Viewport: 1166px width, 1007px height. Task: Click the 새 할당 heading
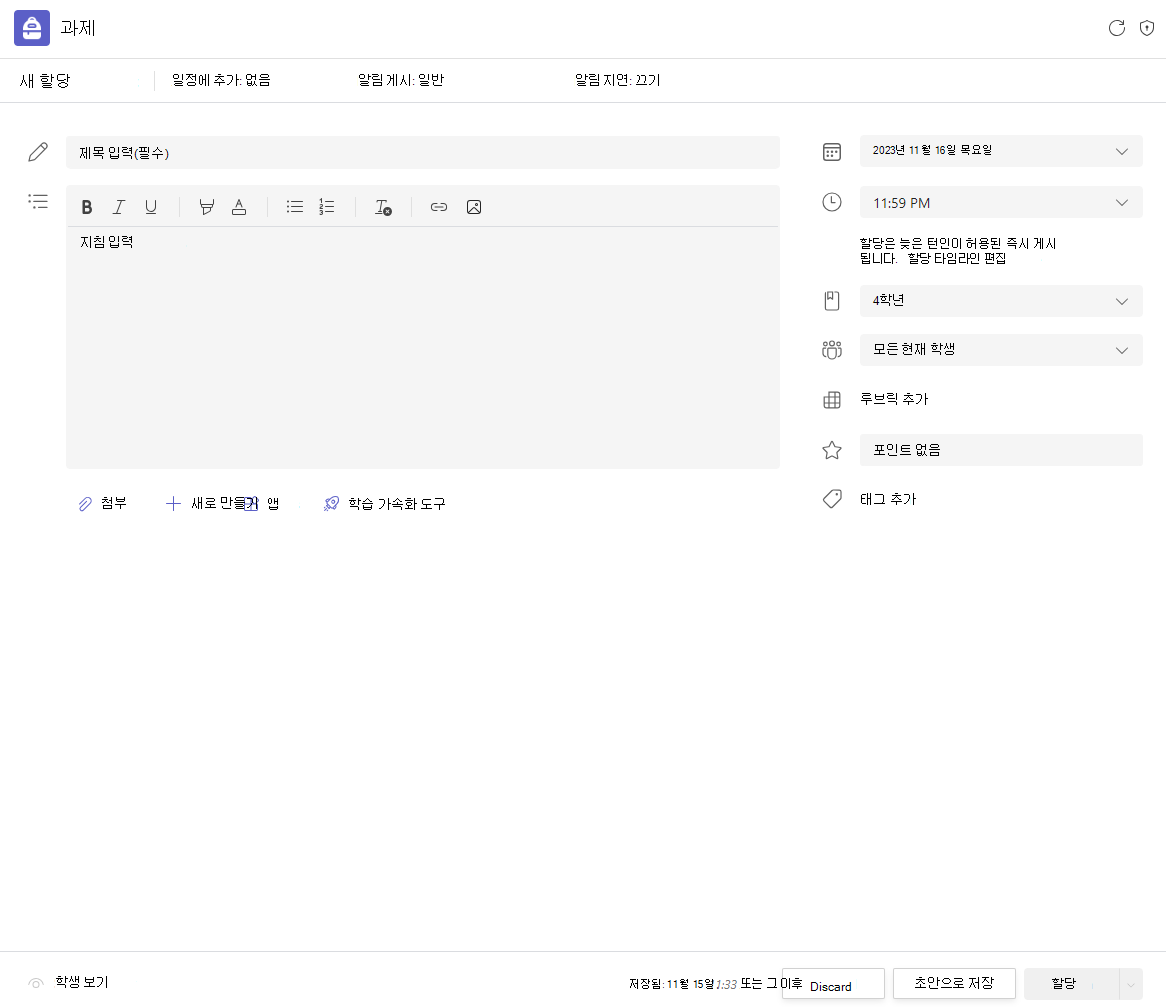pos(45,80)
